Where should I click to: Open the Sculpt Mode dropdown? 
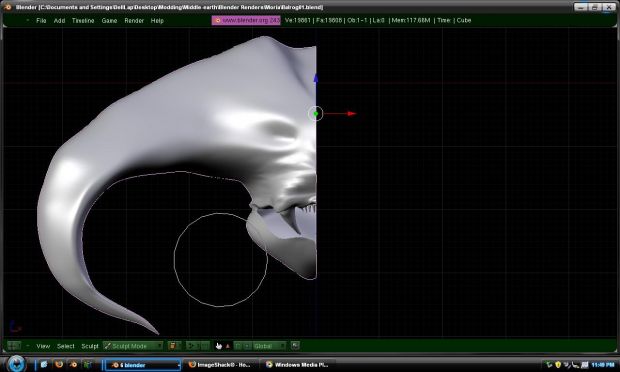133,346
